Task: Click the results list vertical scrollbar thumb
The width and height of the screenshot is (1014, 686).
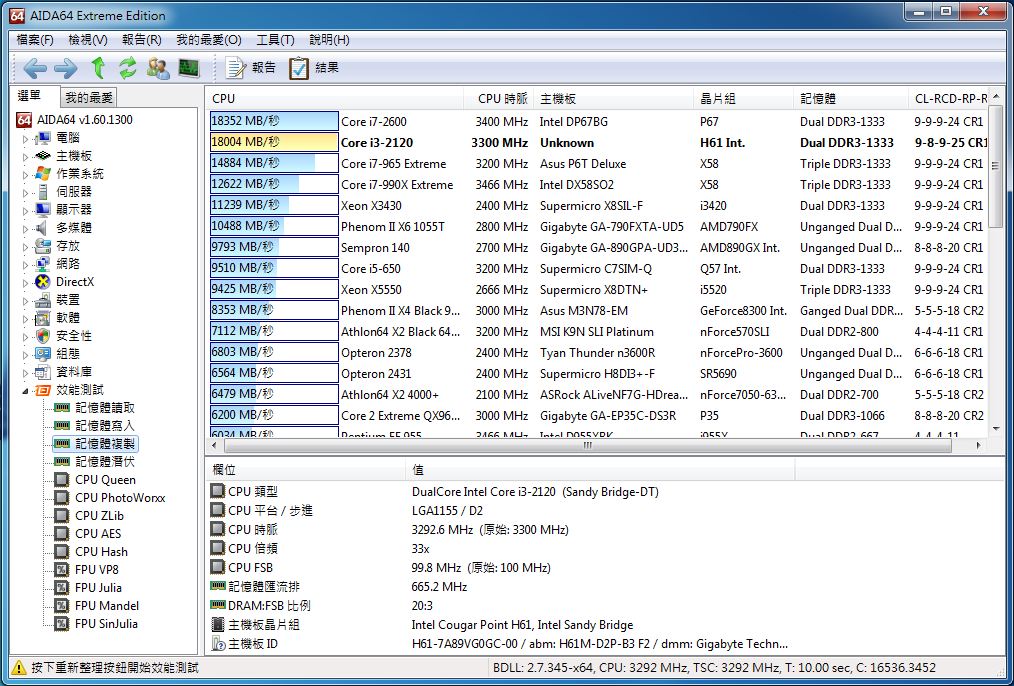Action: (996, 169)
